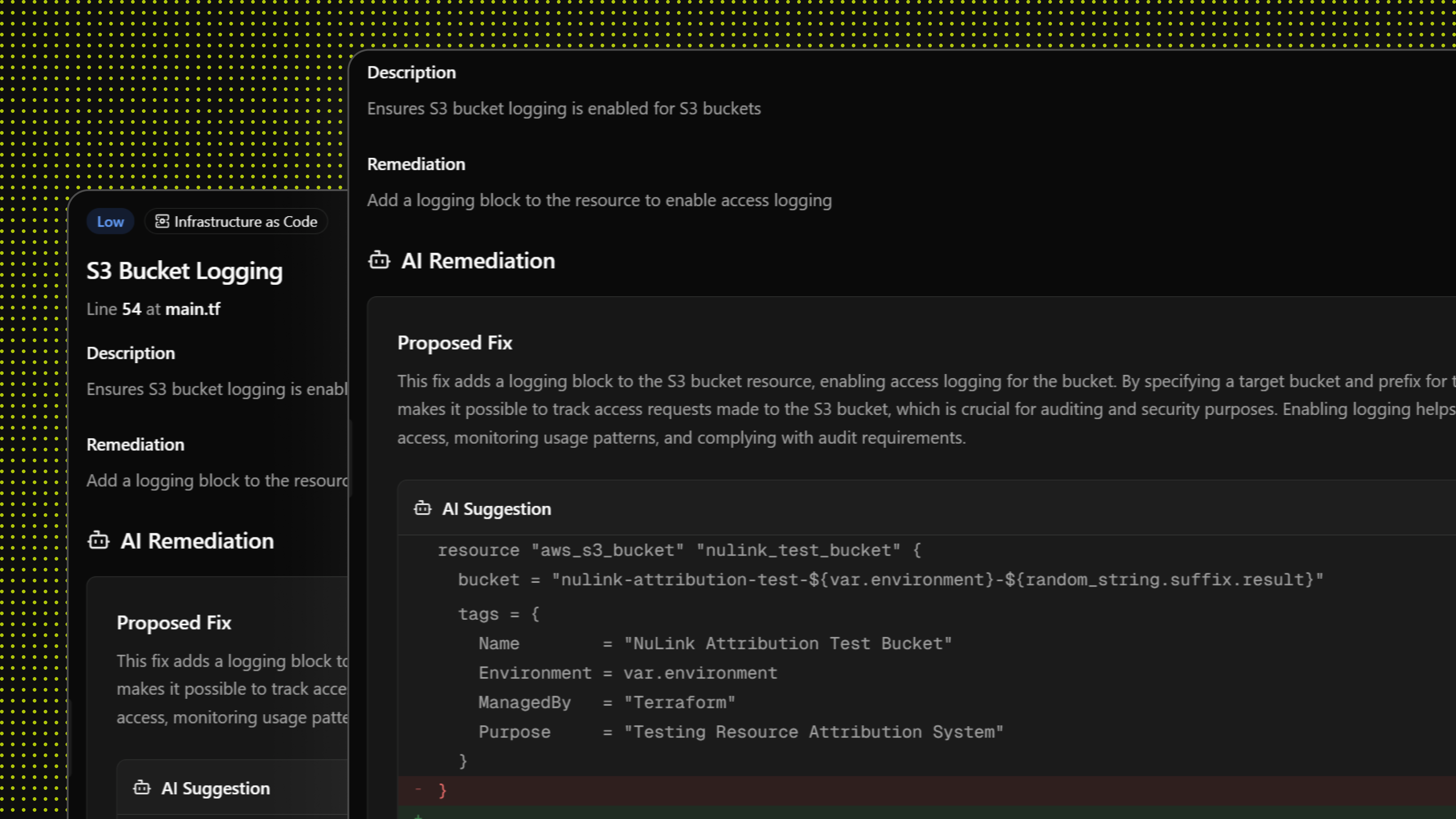The image size is (1456, 819).
Task: Click robot icon in left AI Suggestion header
Action: 142,788
